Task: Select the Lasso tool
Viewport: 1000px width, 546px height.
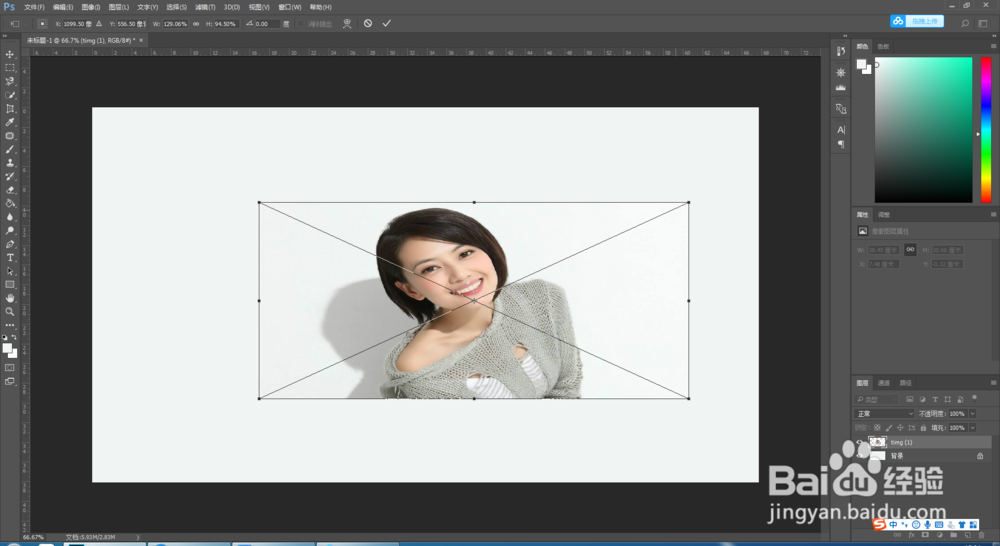Action: pyautogui.click(x=10, y=82)
